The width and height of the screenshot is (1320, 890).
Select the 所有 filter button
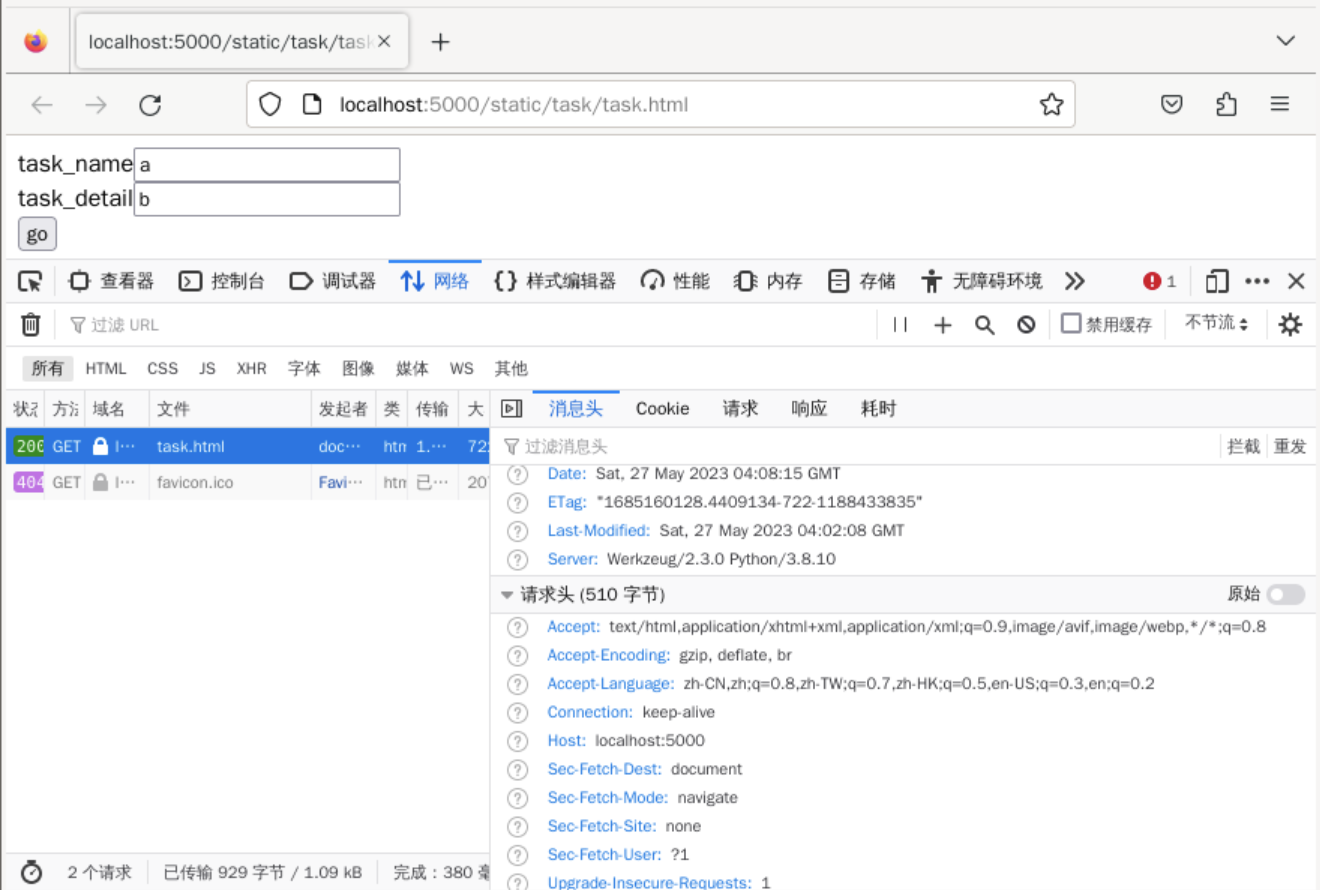47,368
